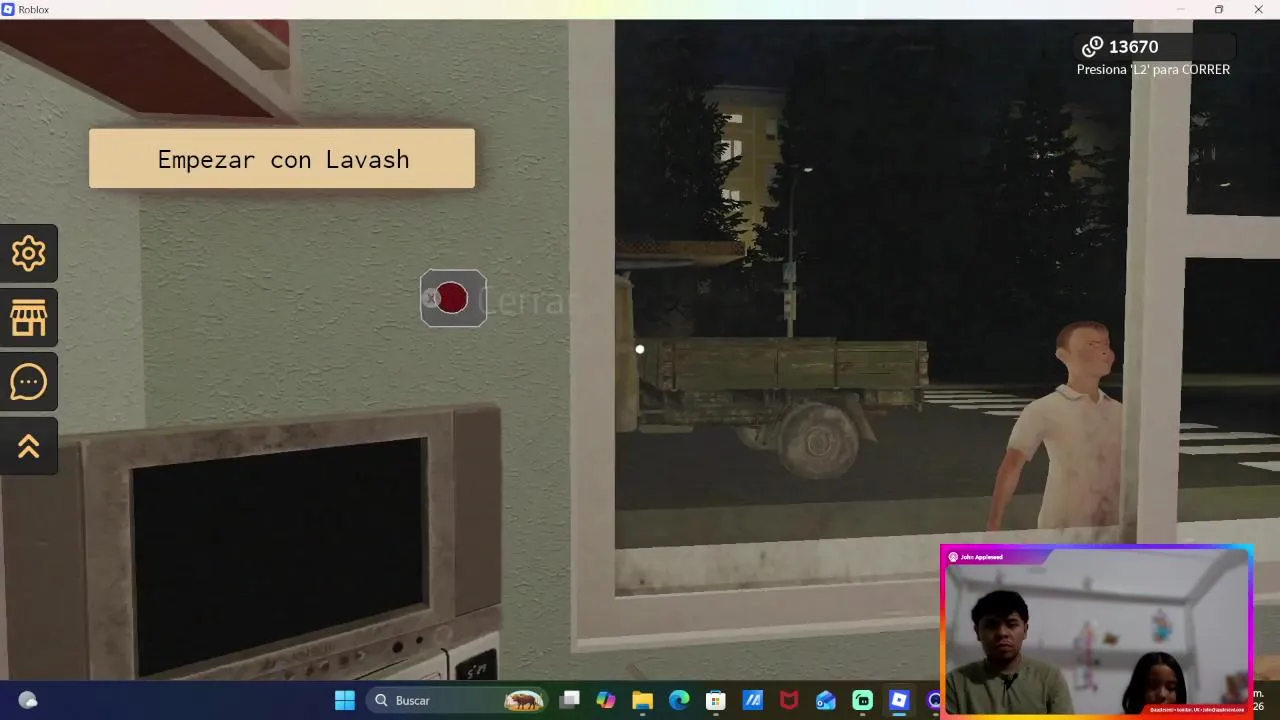This screenshot has height=720, width=1280.
Task: Open Task View in the taskbar
Action: tap(569, 700)
